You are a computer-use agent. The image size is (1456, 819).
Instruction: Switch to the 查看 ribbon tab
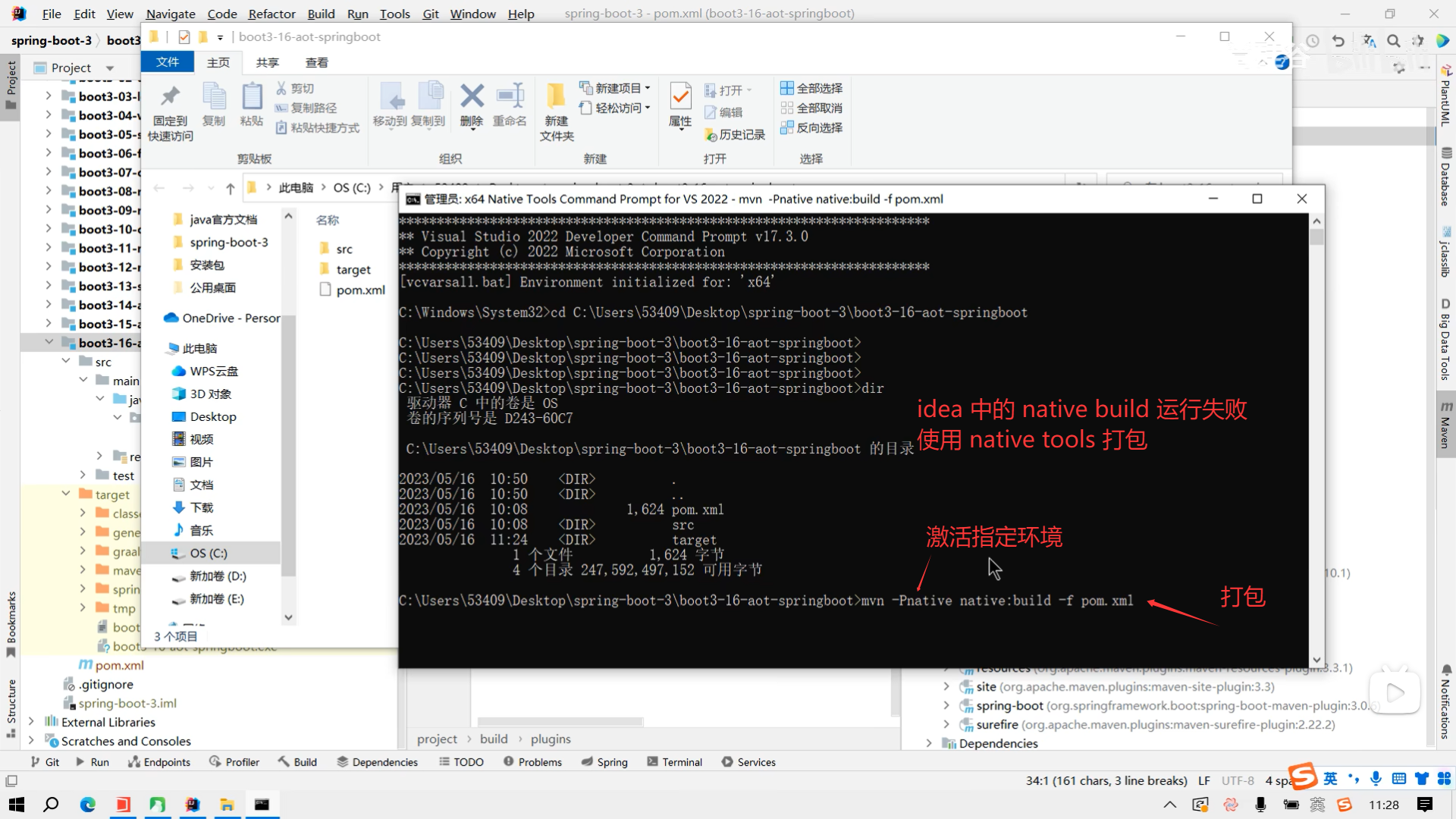pyautogui.click(x=316, y=63)
